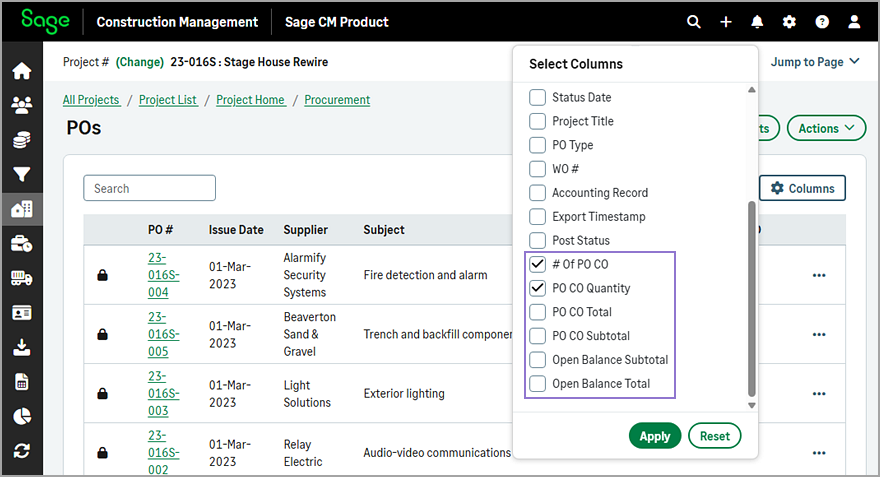Click the column list scrollbar thumb
Viewport: 880px width, 477px height.
click(751, 299)
